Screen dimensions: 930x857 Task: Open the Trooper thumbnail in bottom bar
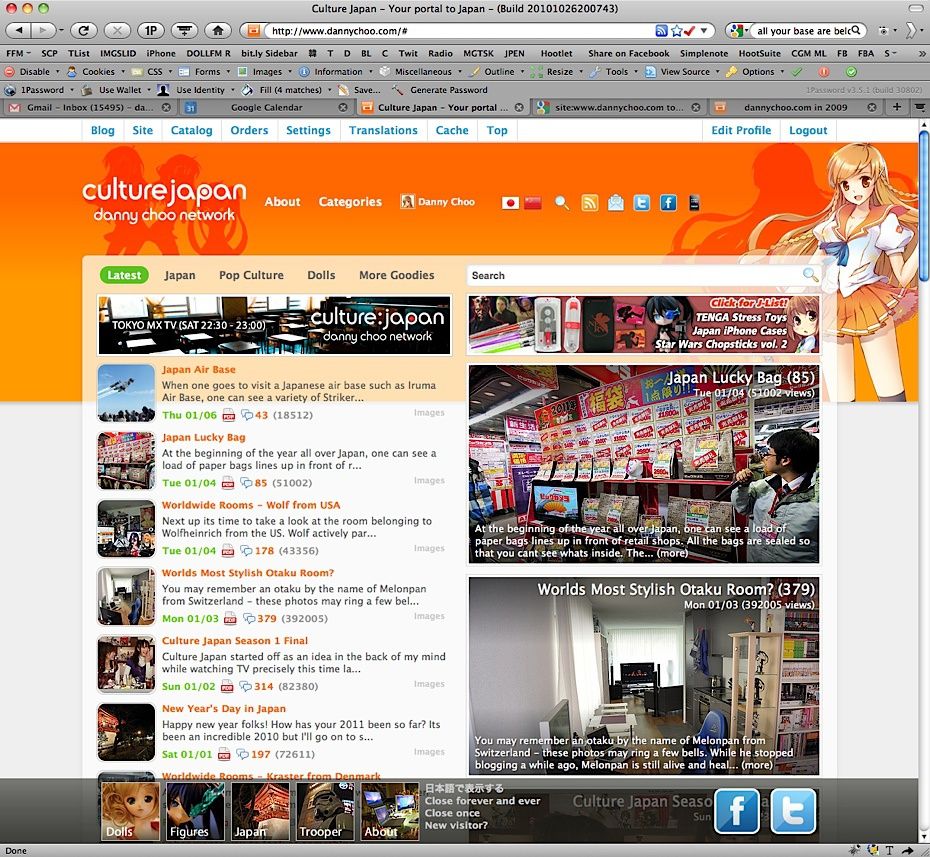pos(324,811)
